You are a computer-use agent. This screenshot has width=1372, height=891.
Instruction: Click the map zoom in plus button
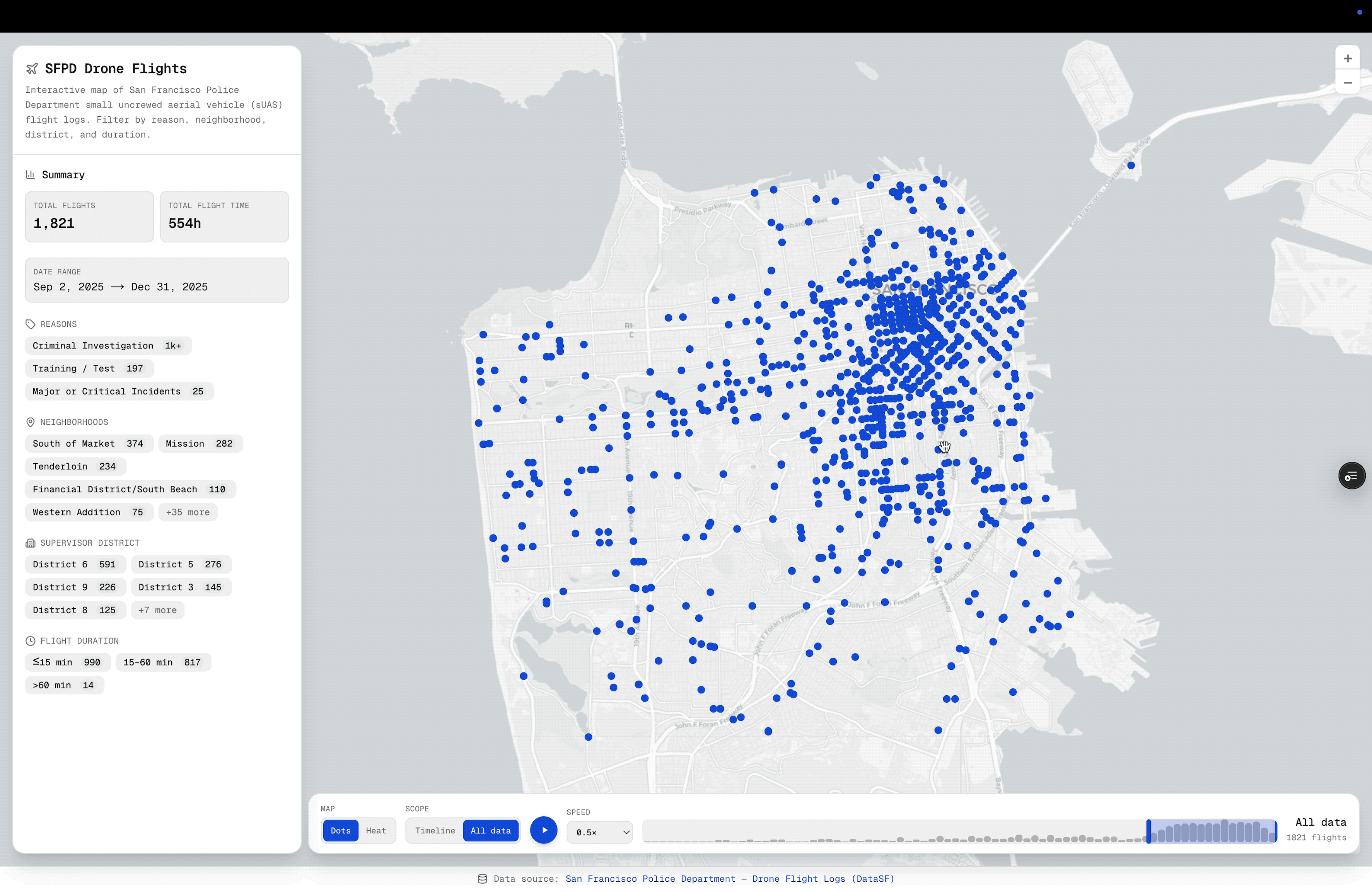(1347, 58)
